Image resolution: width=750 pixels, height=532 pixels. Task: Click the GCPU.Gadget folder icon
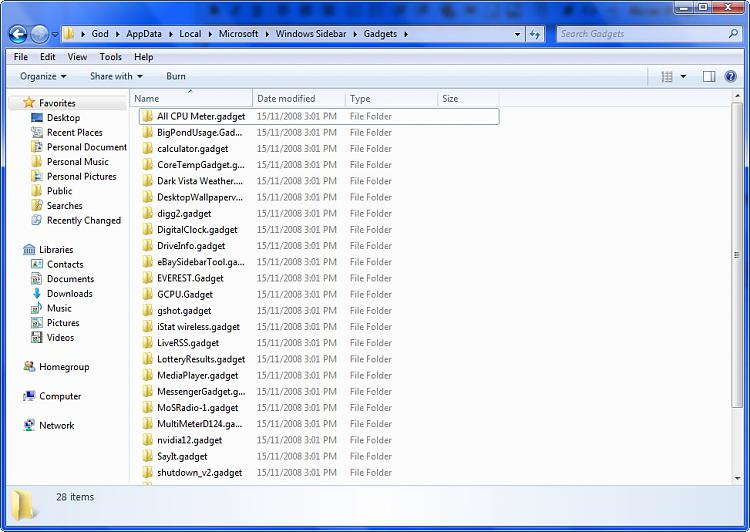click(148, 294)
